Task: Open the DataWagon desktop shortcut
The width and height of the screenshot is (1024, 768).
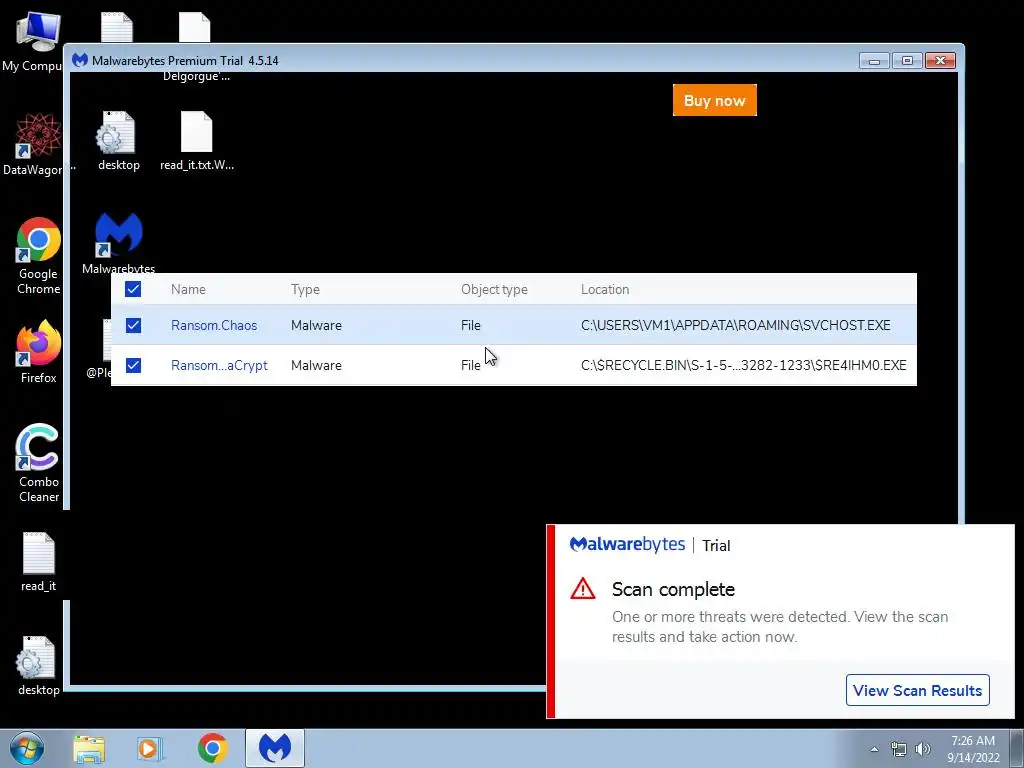Action: pos(37,144)
